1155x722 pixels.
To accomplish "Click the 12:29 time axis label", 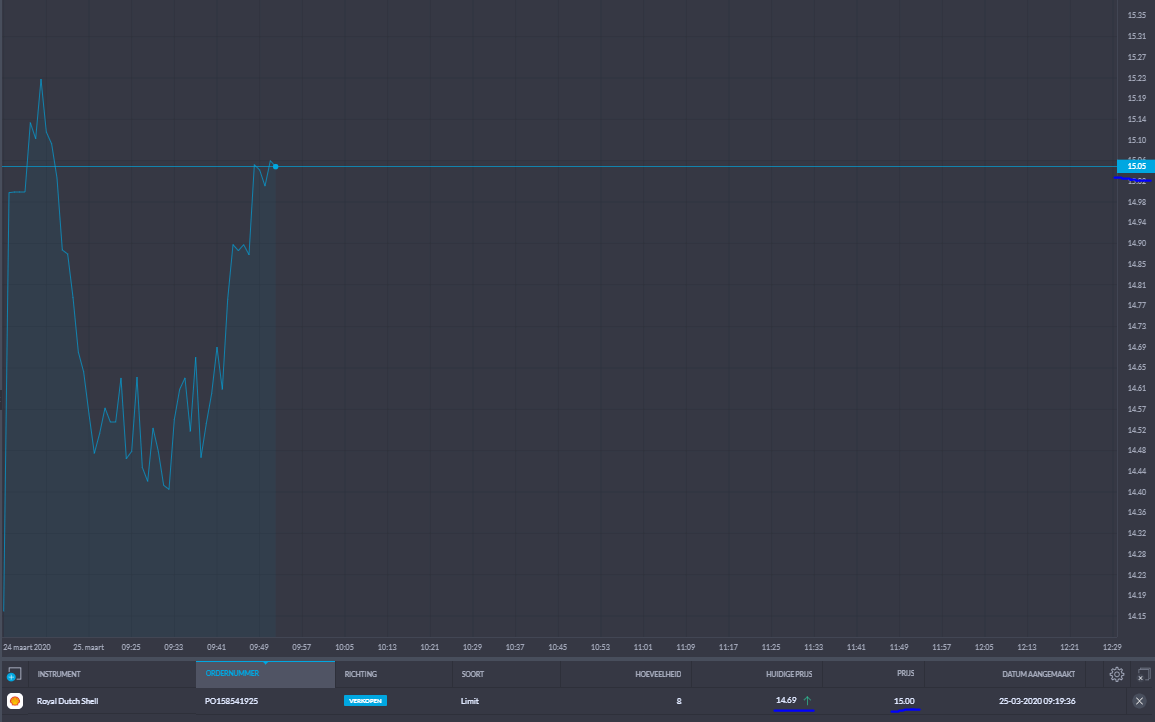I will pos(1112,647).
